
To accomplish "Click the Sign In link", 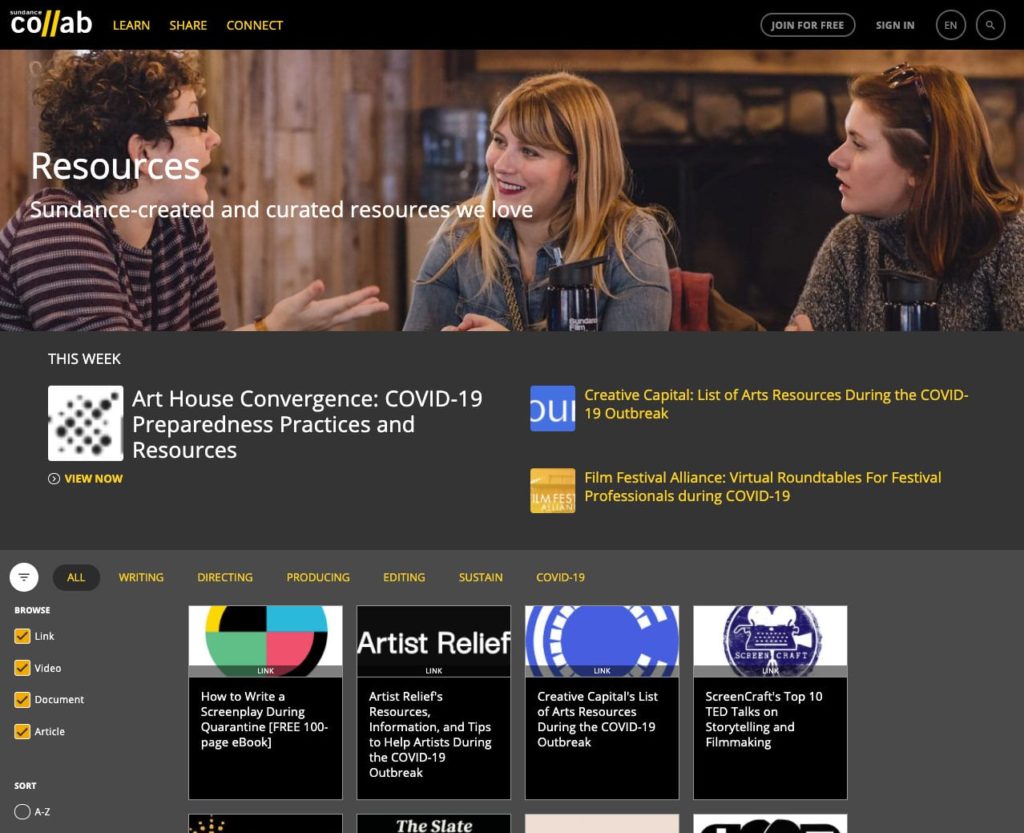I will pyautogui.click(x=895, y=25).
